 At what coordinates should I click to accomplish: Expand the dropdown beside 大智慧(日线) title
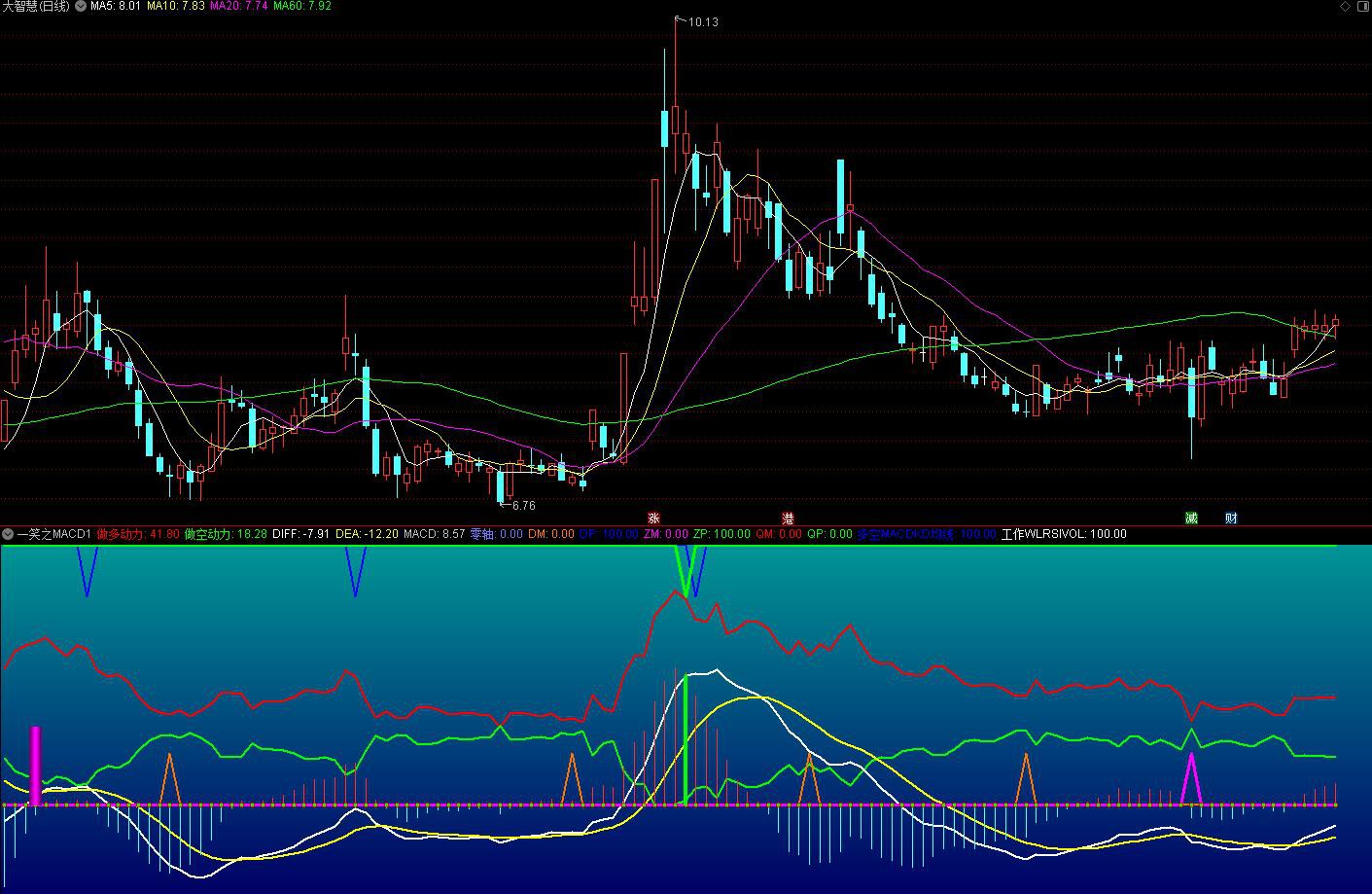coord(81,6)
